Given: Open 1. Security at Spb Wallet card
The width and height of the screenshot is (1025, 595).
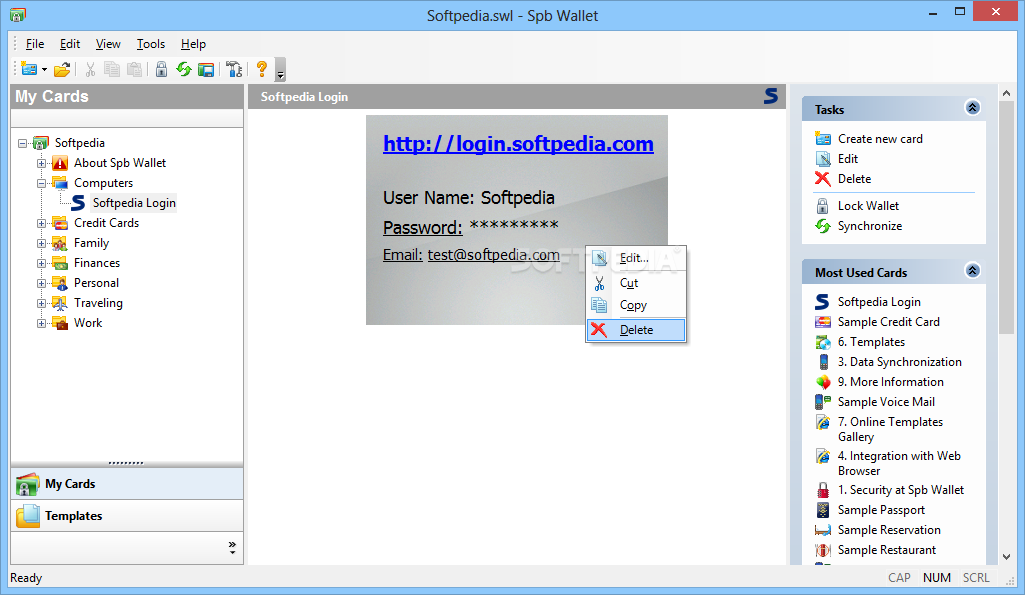Looking at the screenshot, I should (901, 490).
